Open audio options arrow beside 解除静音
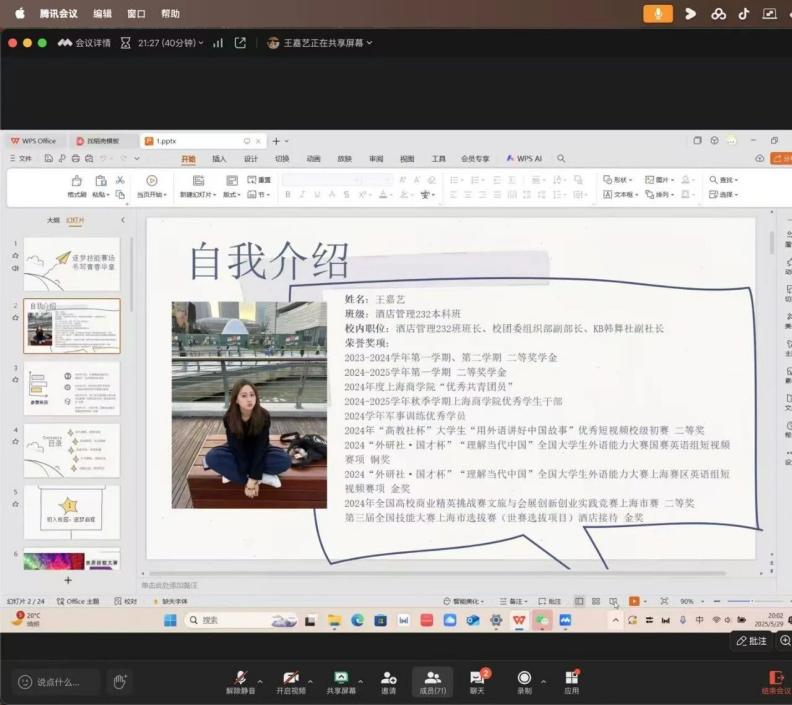The width and height of the screenshot is (792, 705). (x=260, y=678)
